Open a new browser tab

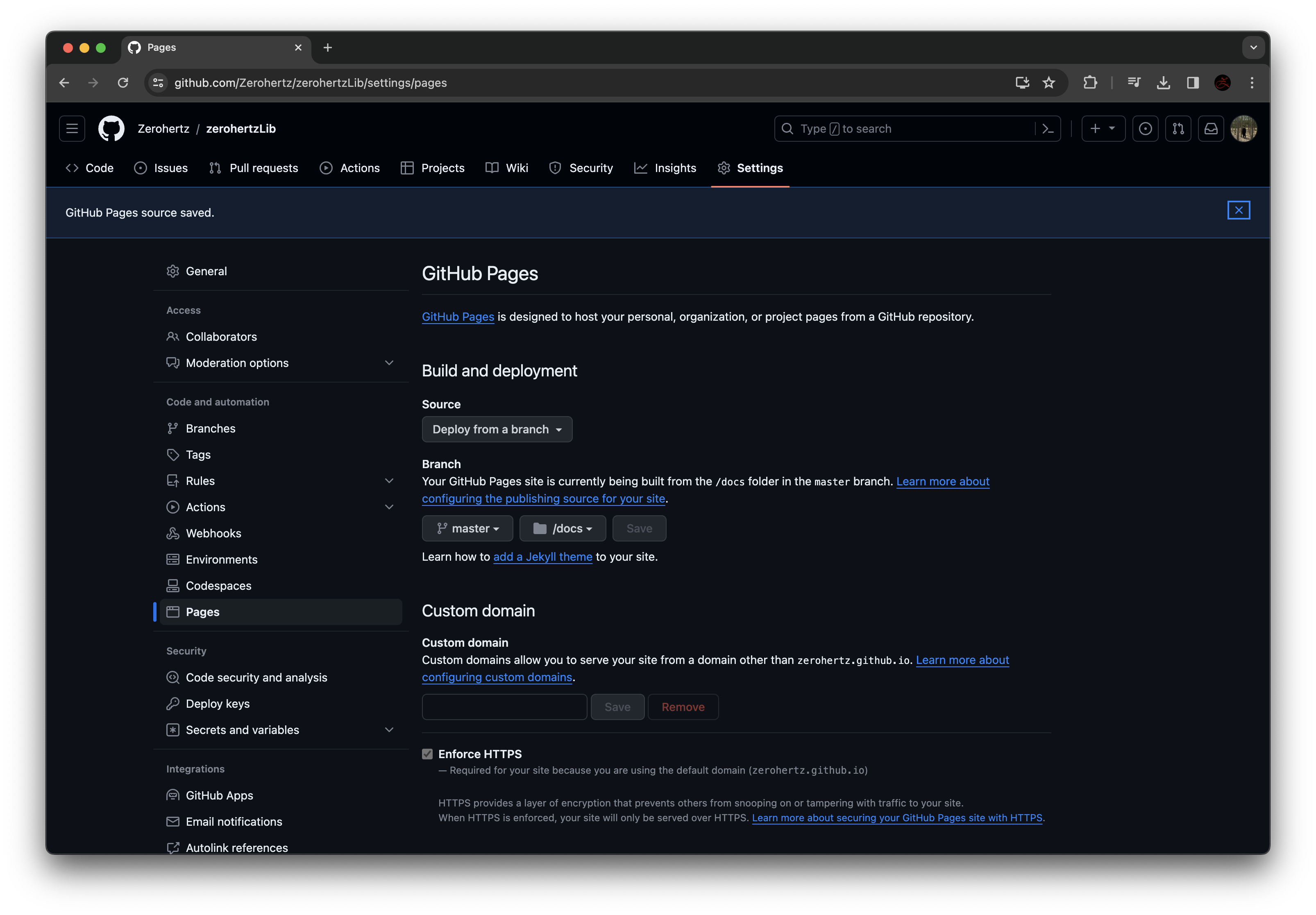(327, 48)
